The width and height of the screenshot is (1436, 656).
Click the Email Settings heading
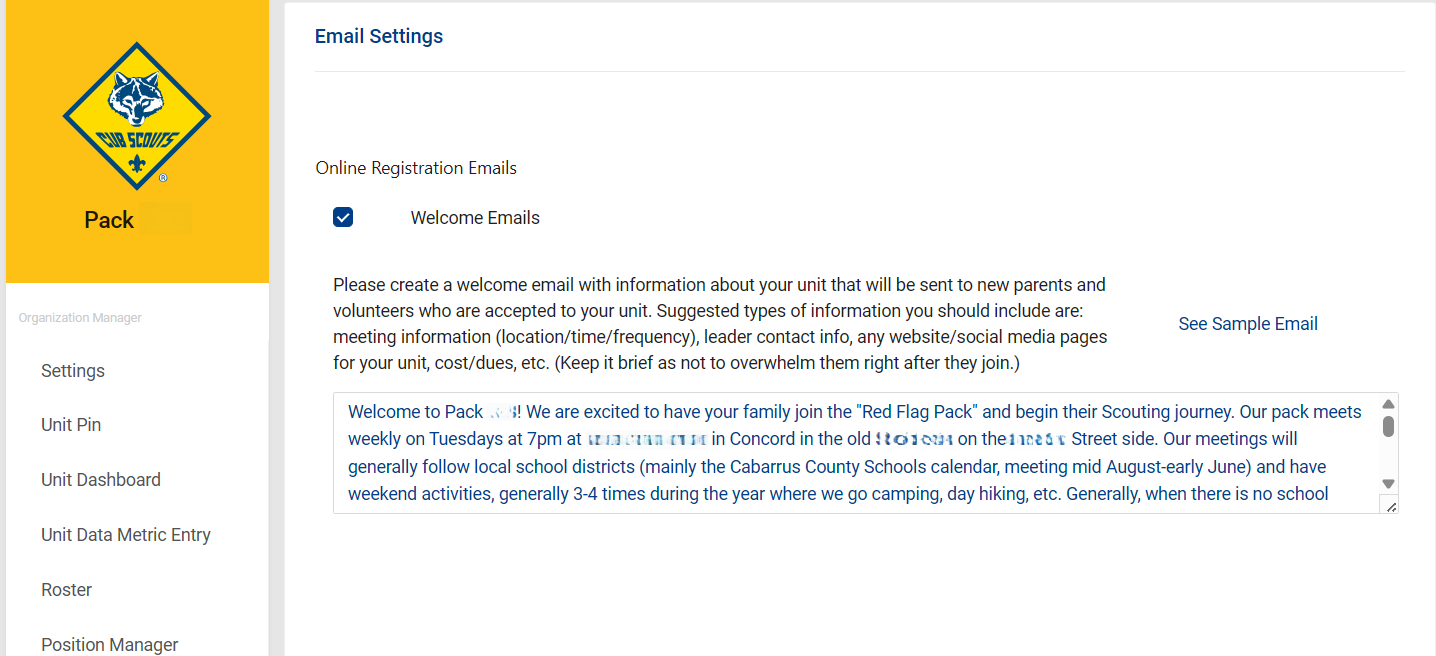(379, 37)
